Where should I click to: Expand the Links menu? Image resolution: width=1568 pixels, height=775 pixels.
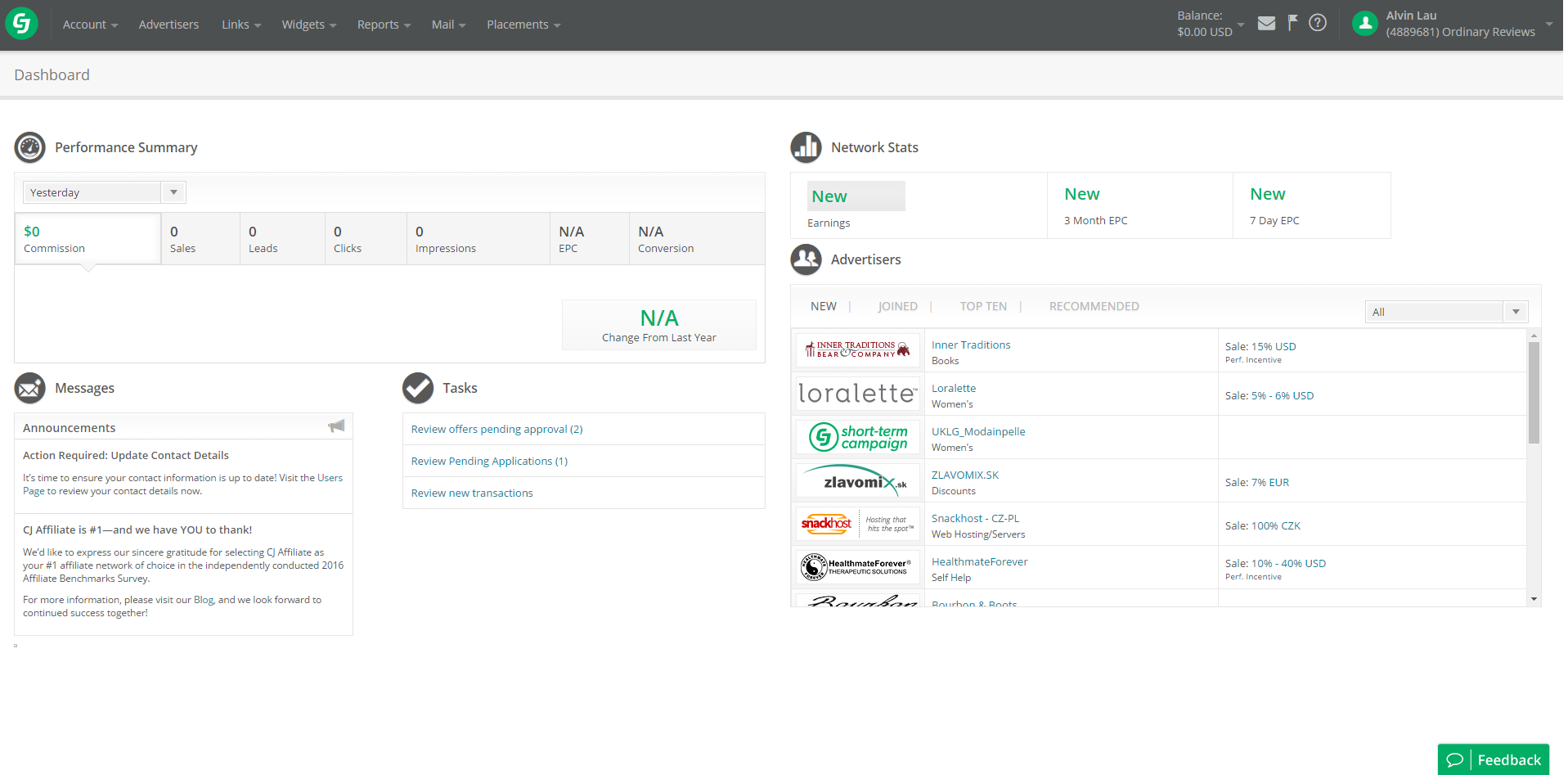[241, 25]
